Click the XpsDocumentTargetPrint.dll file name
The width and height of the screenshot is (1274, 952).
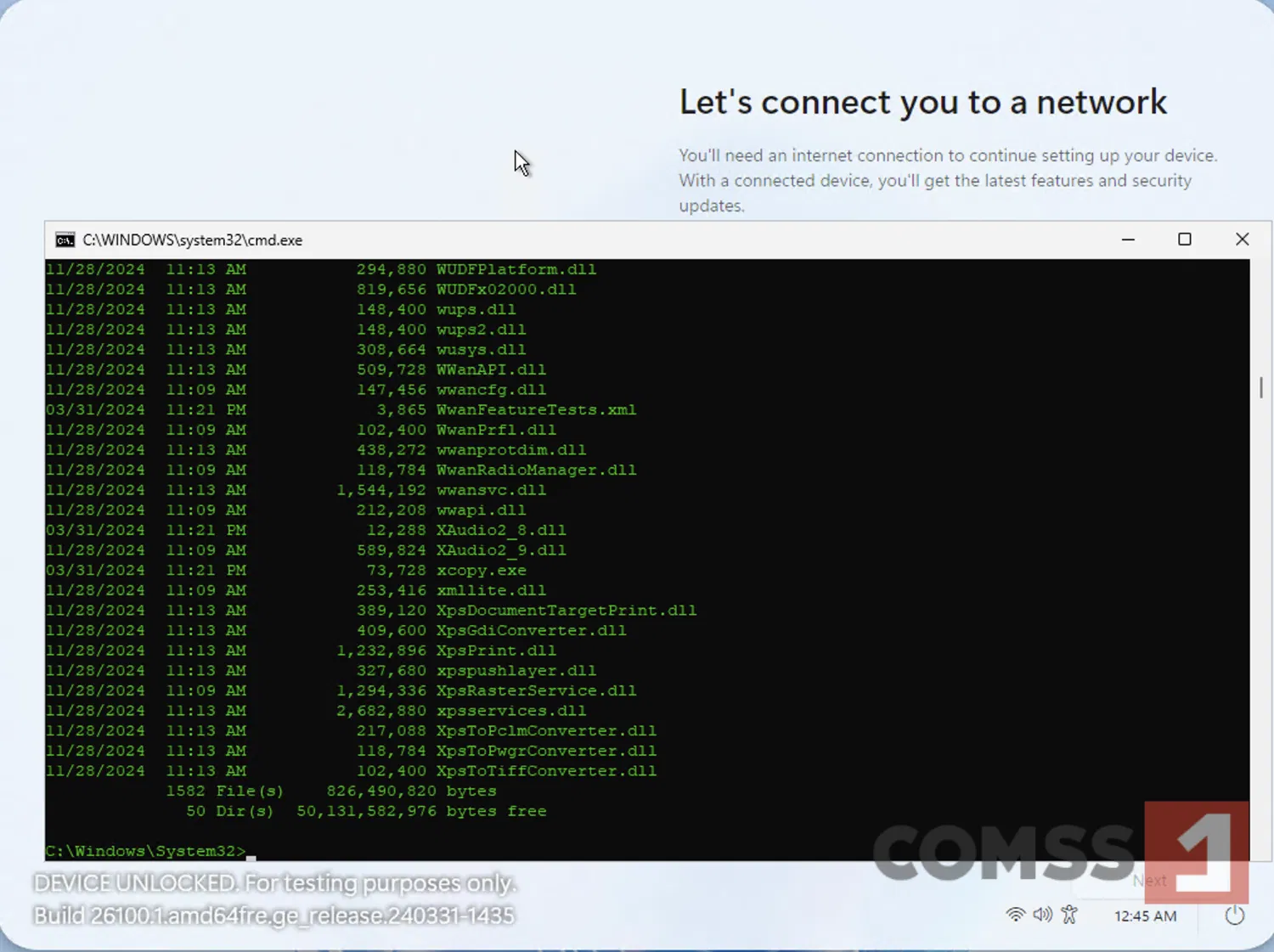(567, 611)
